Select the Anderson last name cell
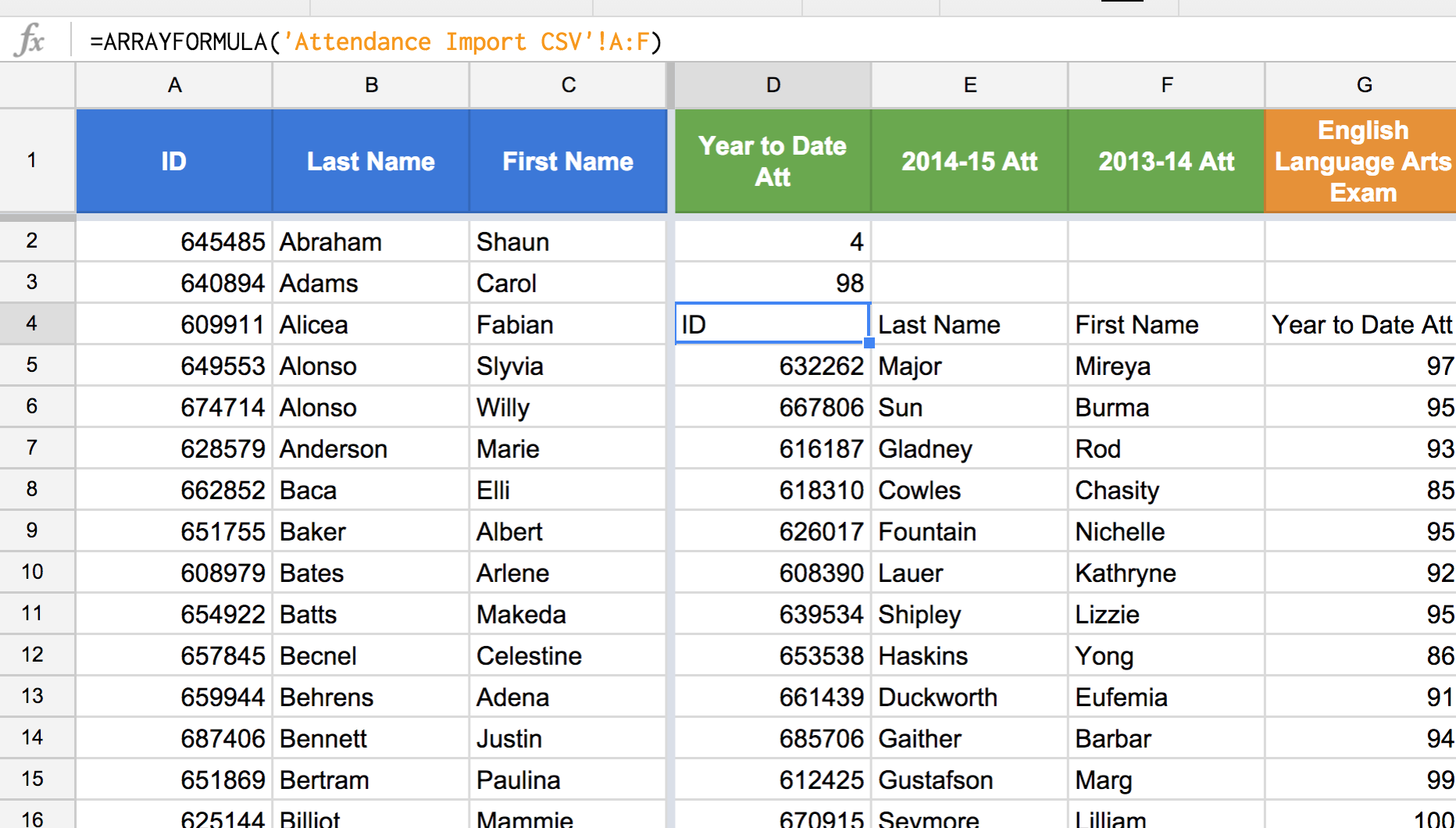1456x828 pixels. 371,448
